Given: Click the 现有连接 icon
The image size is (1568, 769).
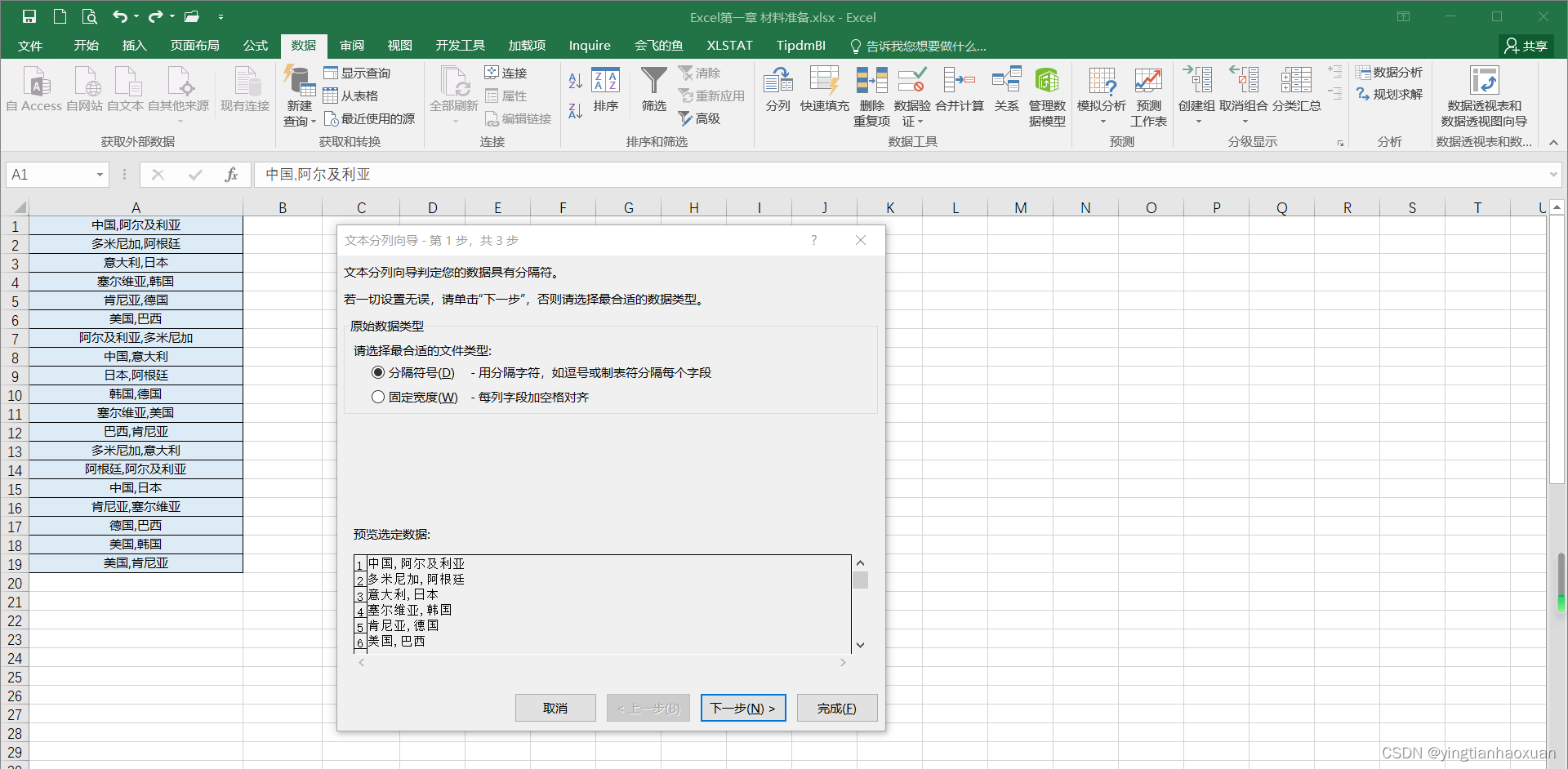Looking at the screenshot, I should coord(245,89).
